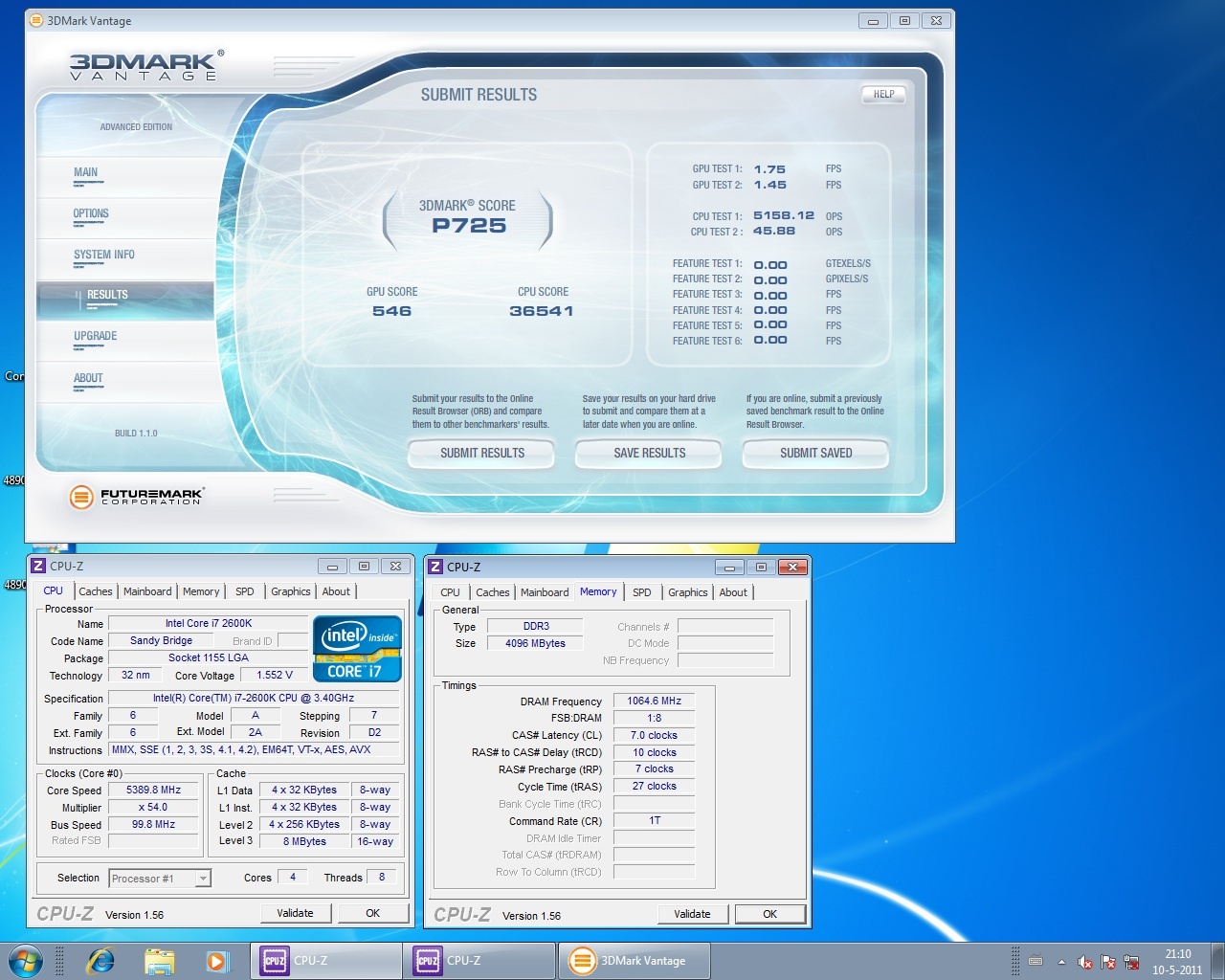1225x980 pixels.
Task: Open HELP in 3DMark Vantage
Action: tap(883, 94)
